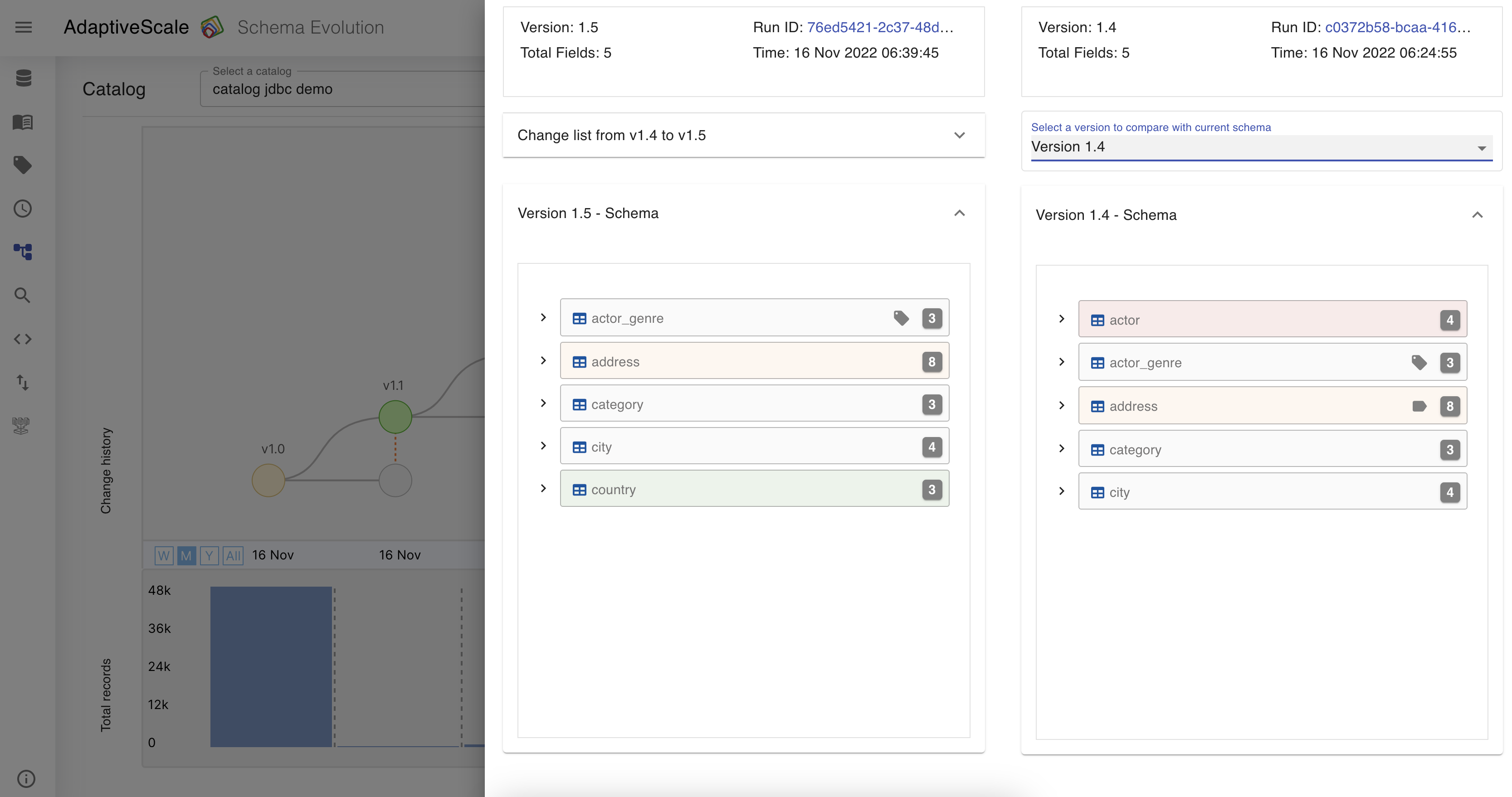Expand actor in Version 1.4 schema
Image resolution: width=1512 pixels, height=797 pixels.
pyautogui.click(x=1061, y=319)
